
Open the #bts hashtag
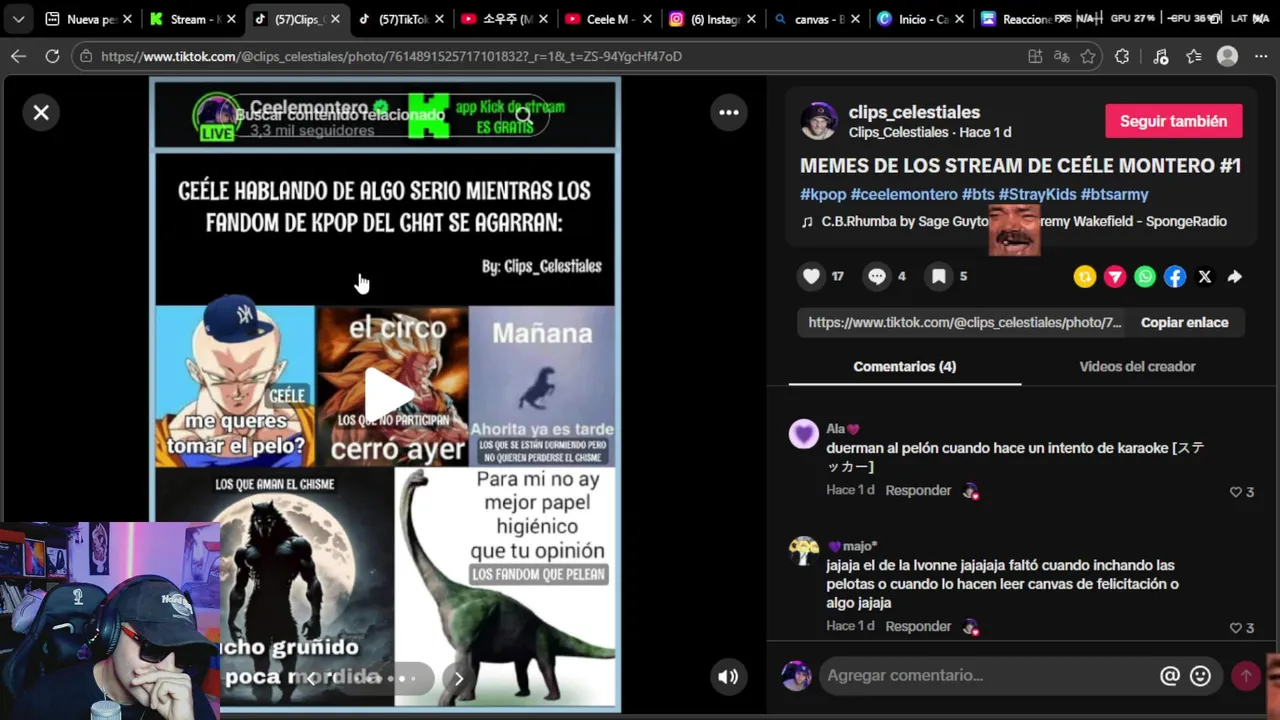click(x=978, y=194)
